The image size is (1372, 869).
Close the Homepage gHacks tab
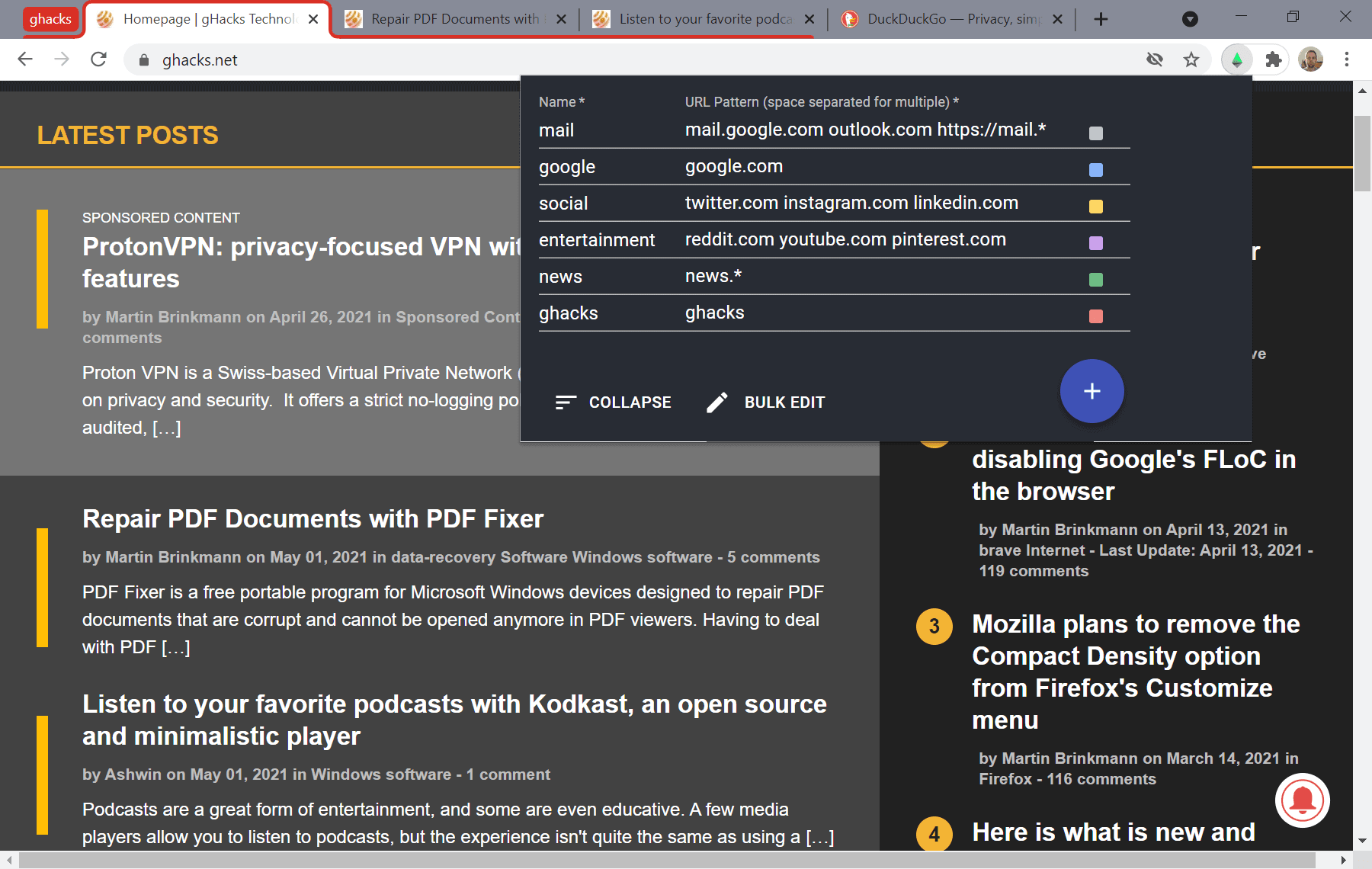pyautogui.click(x=313, y=19)
